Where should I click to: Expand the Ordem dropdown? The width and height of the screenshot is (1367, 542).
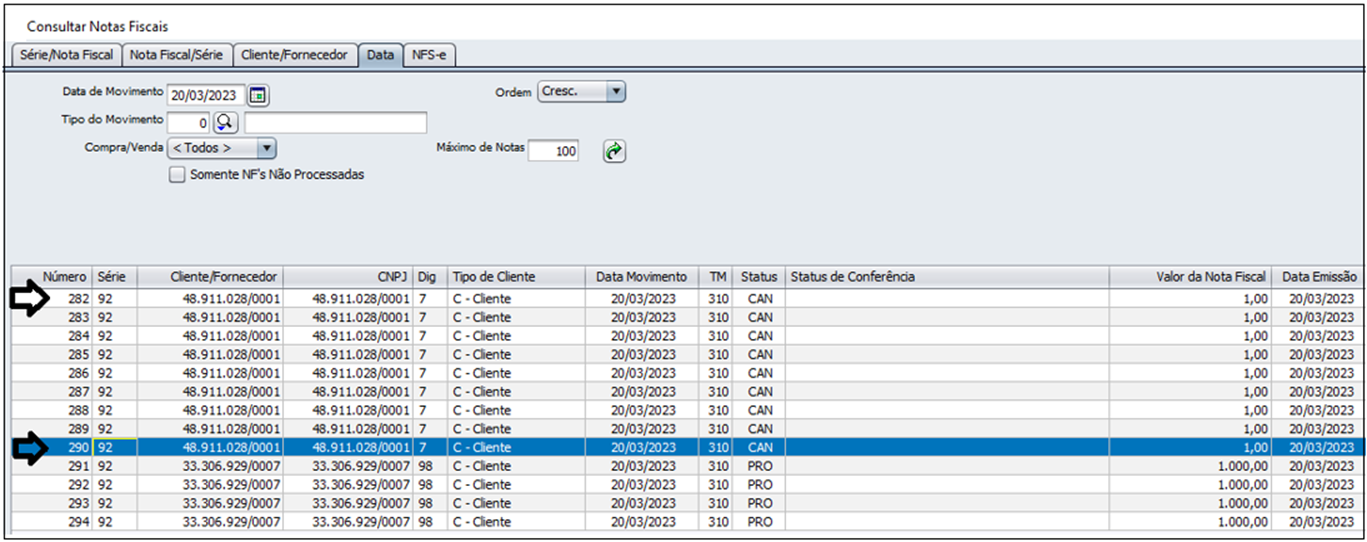pyautogui.click(x=615, y=92)
